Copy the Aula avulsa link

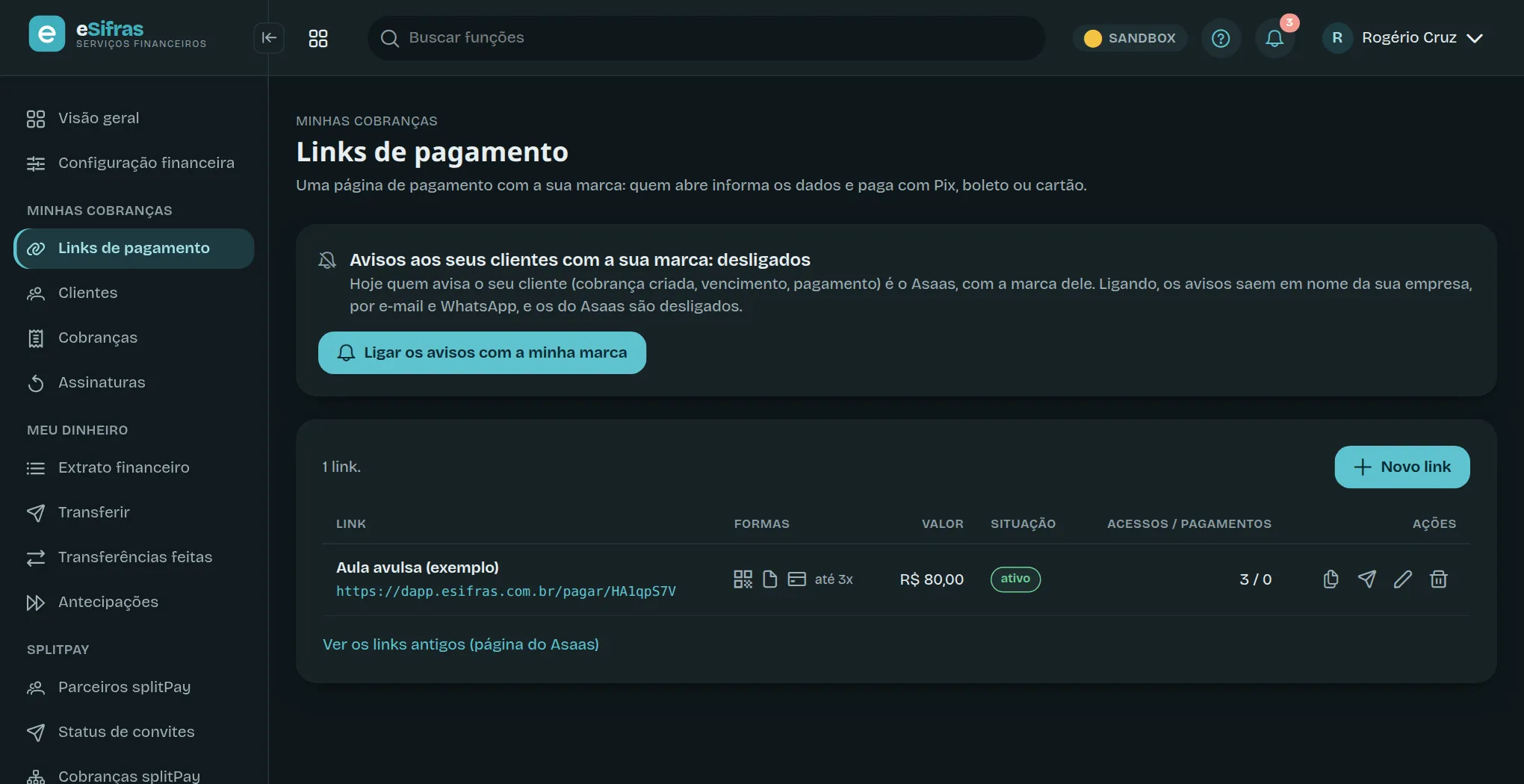pyautogui.click(x=1331, y=579)
